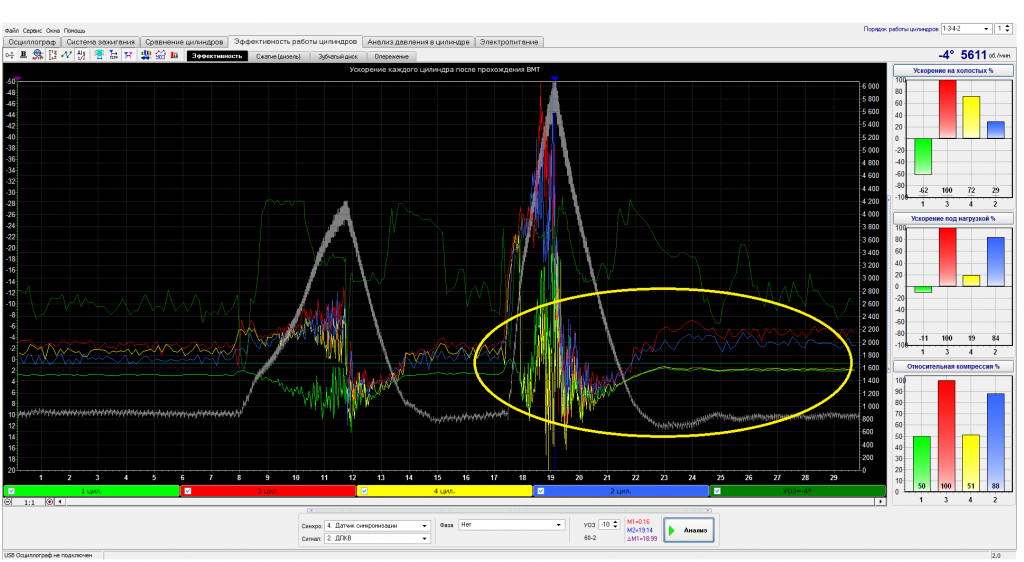Go to the Электропитание tab

point(509,42)
